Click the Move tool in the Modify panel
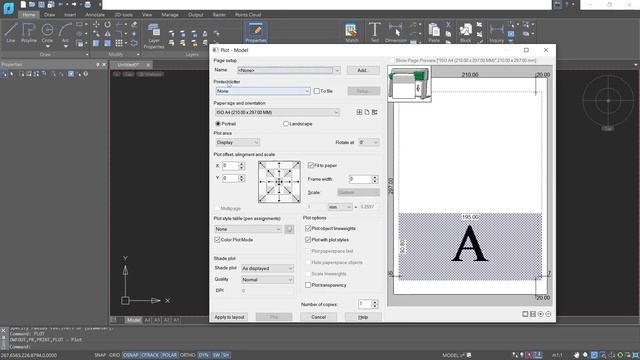The width and height of the screenshot is (640, 360). (96, 25)
